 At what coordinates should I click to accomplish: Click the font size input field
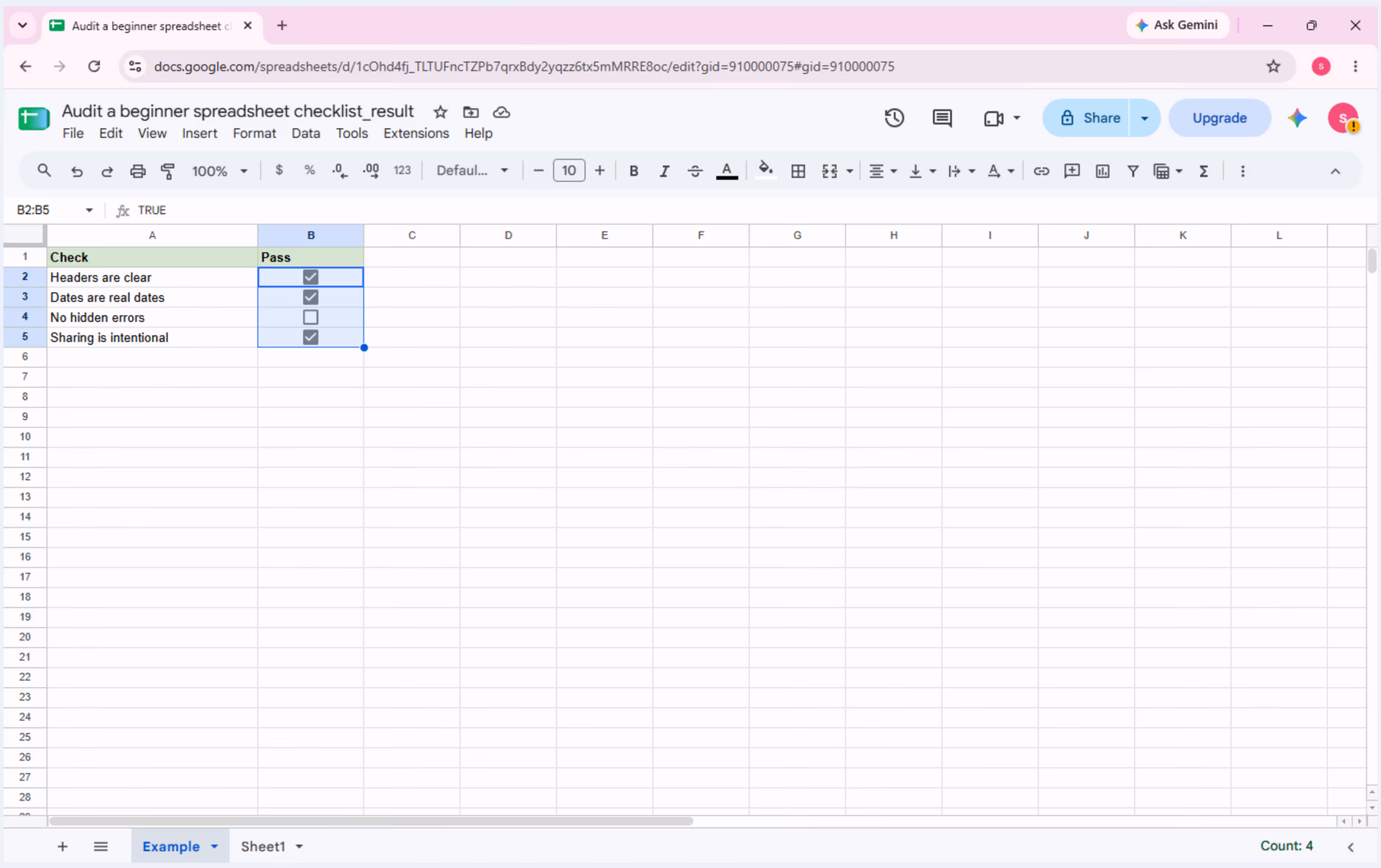click(569, 170)
